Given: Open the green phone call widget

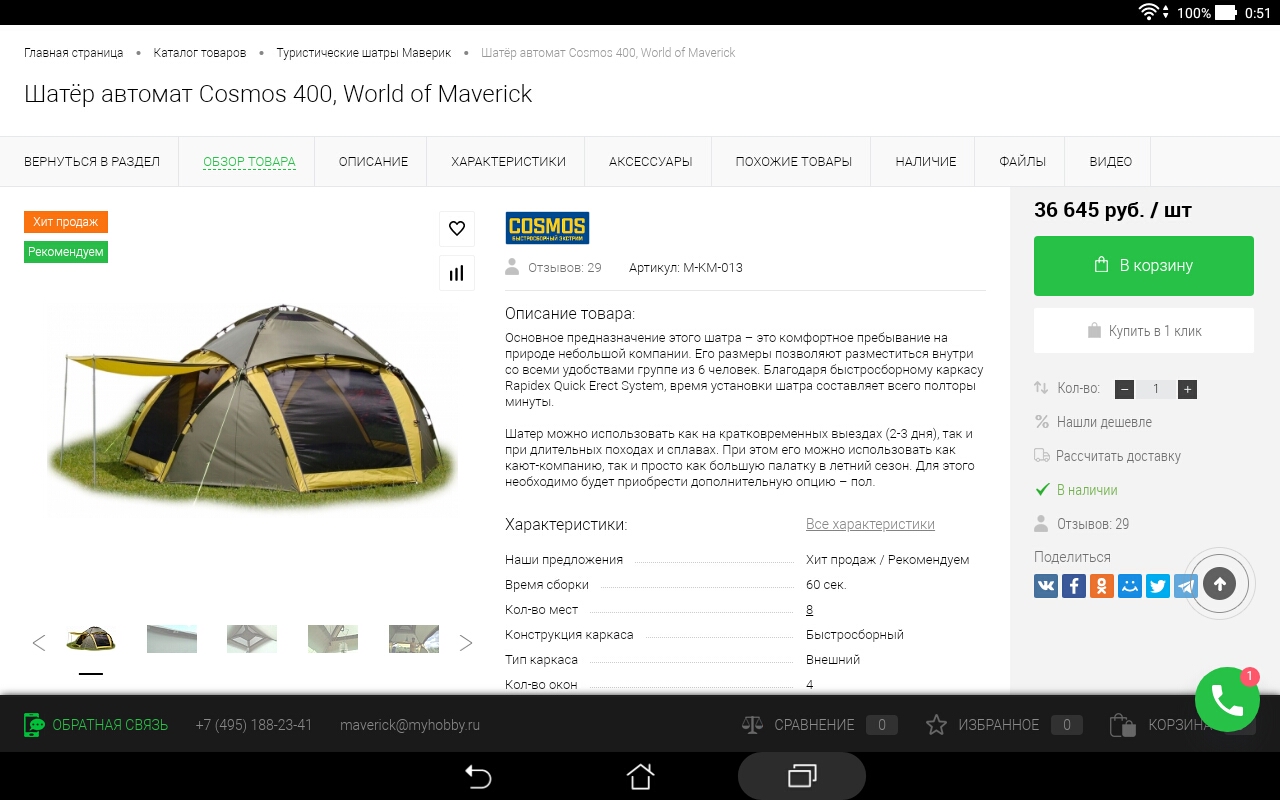Looking at the screenshot, I should 1227,700.
